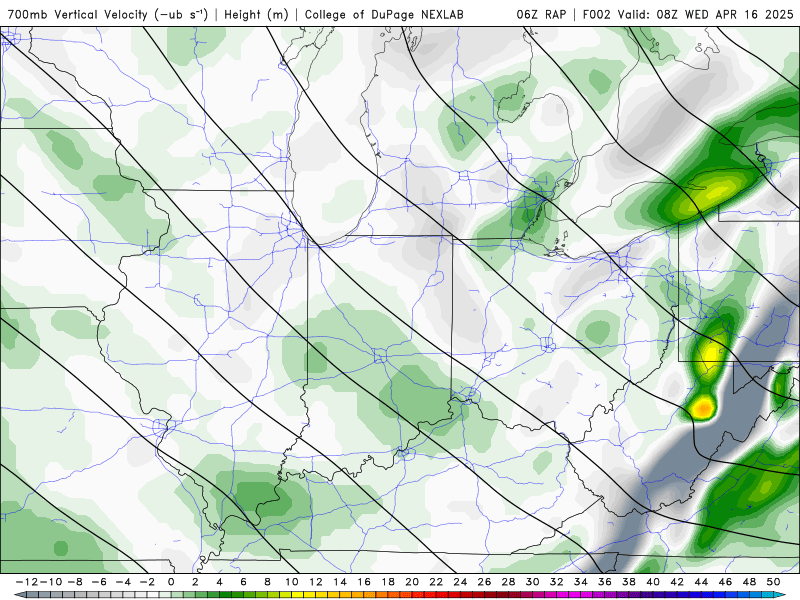The image size is (800, 600).
Task: Click the 36 label on color scale
Action: [x=605, y=582]
